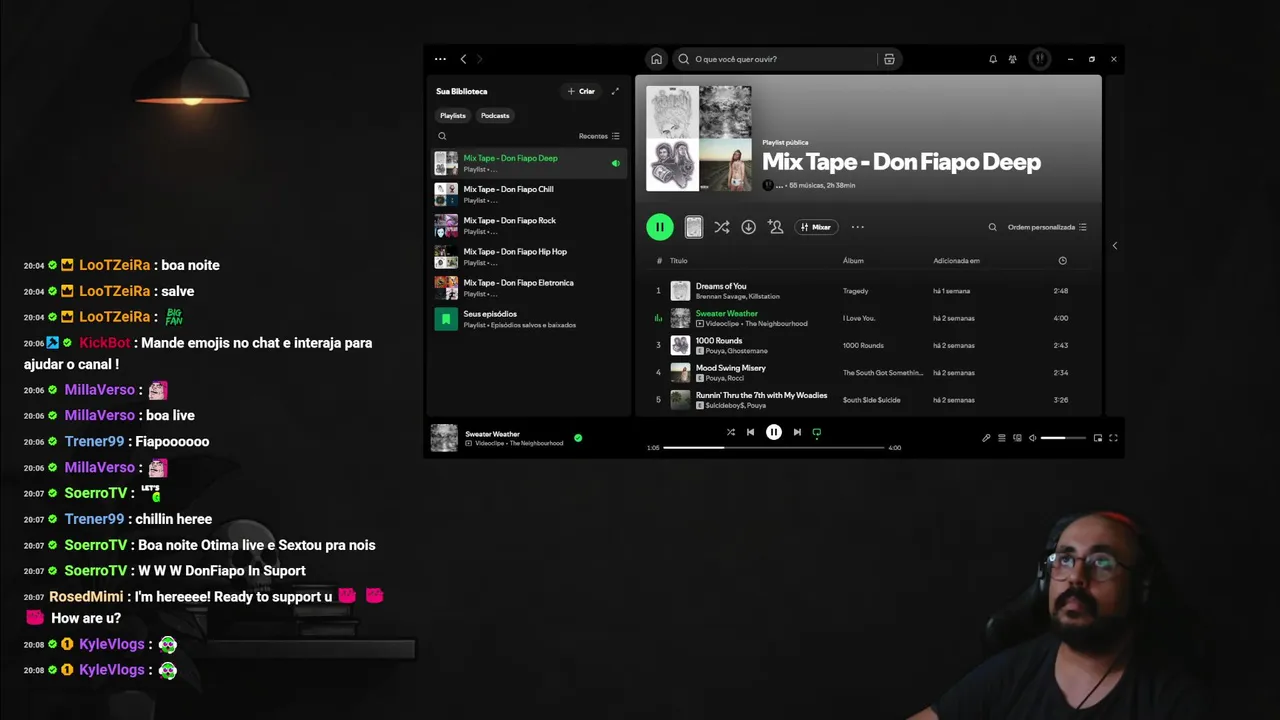Sort by the Álbum column header
Image resolution: width=1280 pixels, height=720 pixels.
853,261
